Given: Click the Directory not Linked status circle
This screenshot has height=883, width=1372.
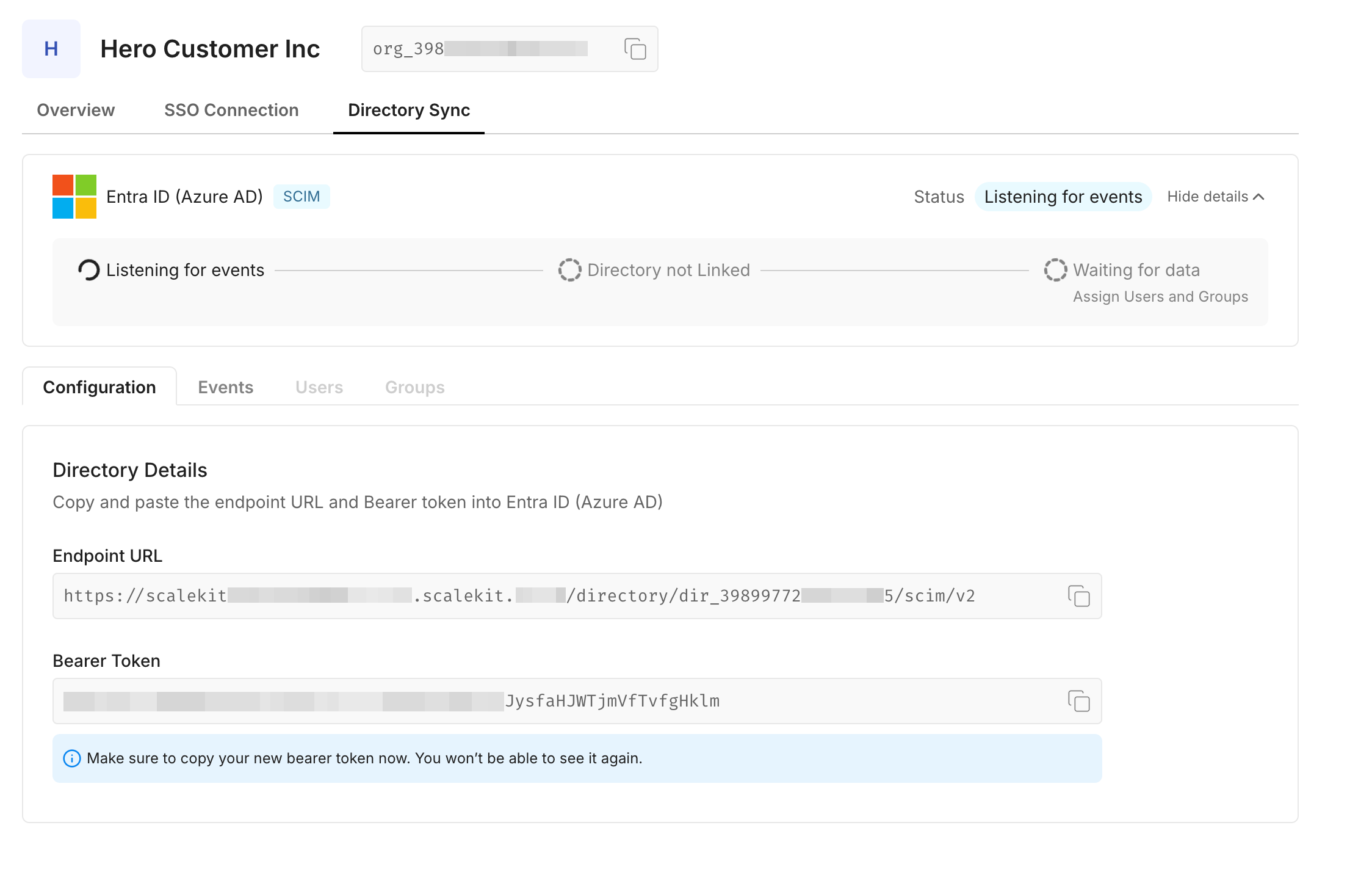Looking at the screenshot, I should (569, 269).
